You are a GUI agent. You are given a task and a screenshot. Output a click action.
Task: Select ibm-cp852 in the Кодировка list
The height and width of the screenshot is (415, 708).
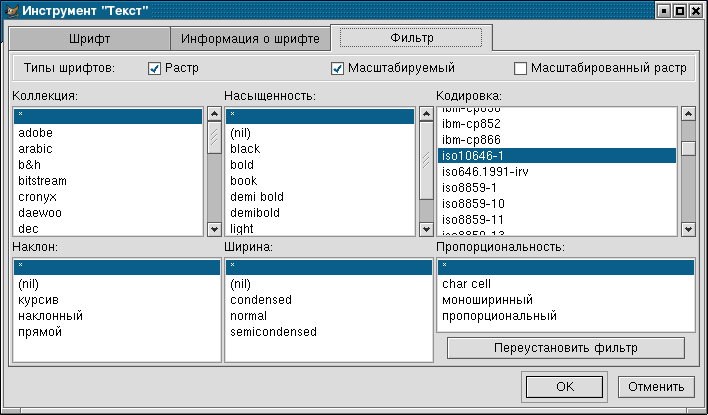point(557,124)
